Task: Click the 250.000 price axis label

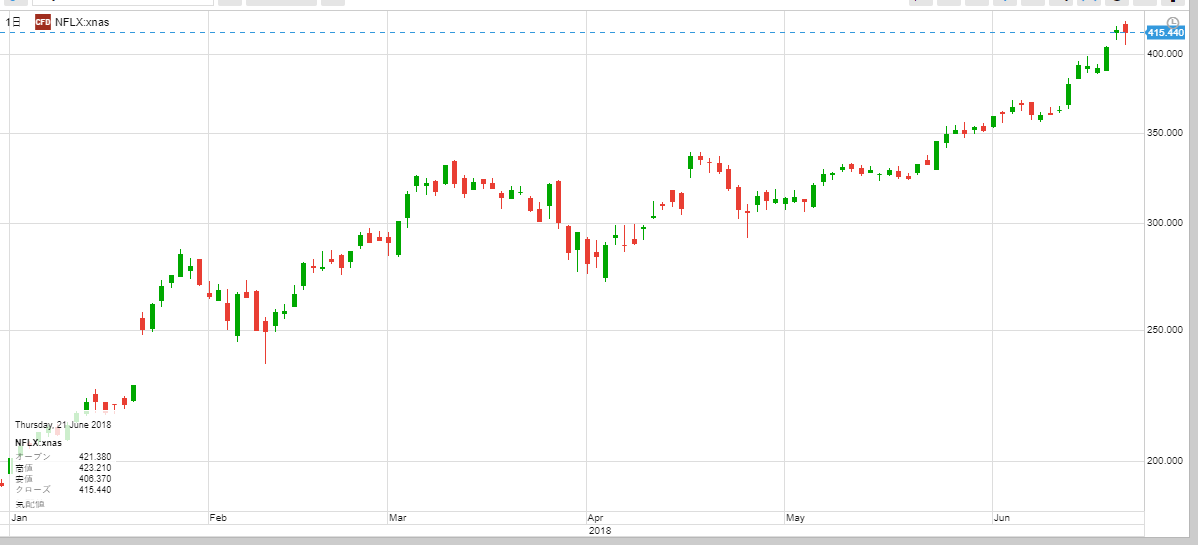Action: pyautogui.click(x=1166, y=329)
